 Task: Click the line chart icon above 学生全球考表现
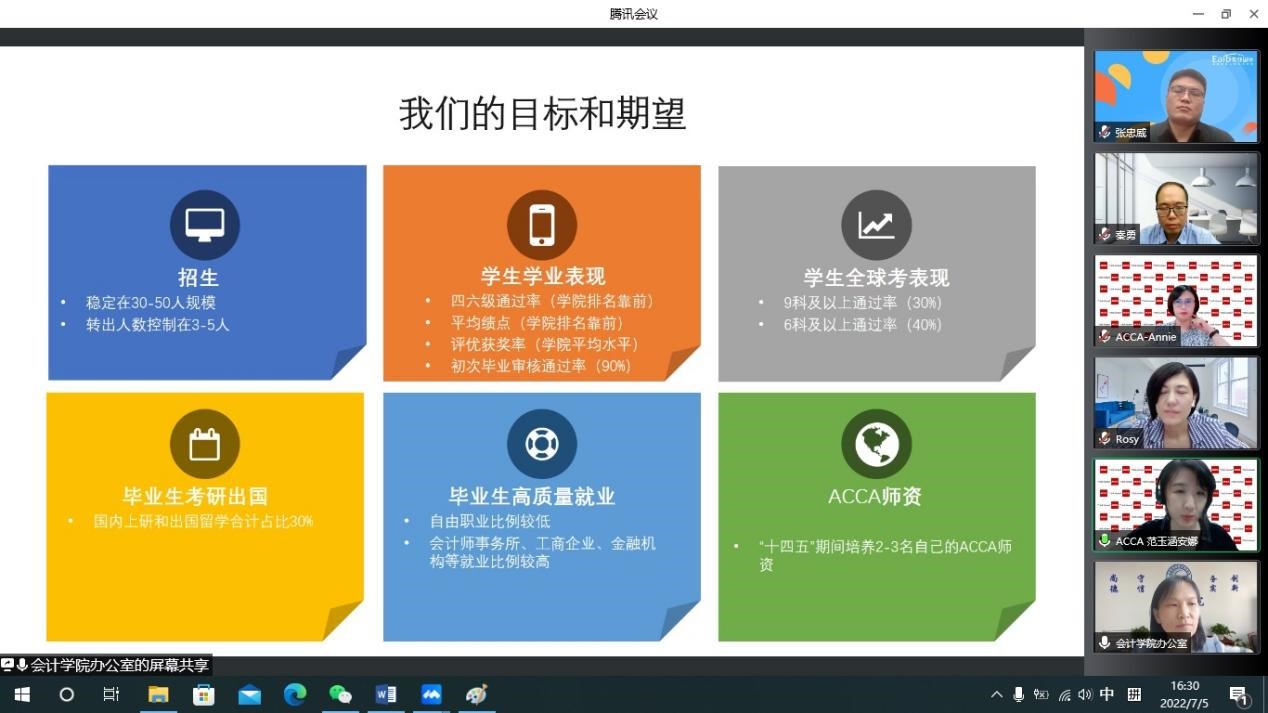point(876,225)
